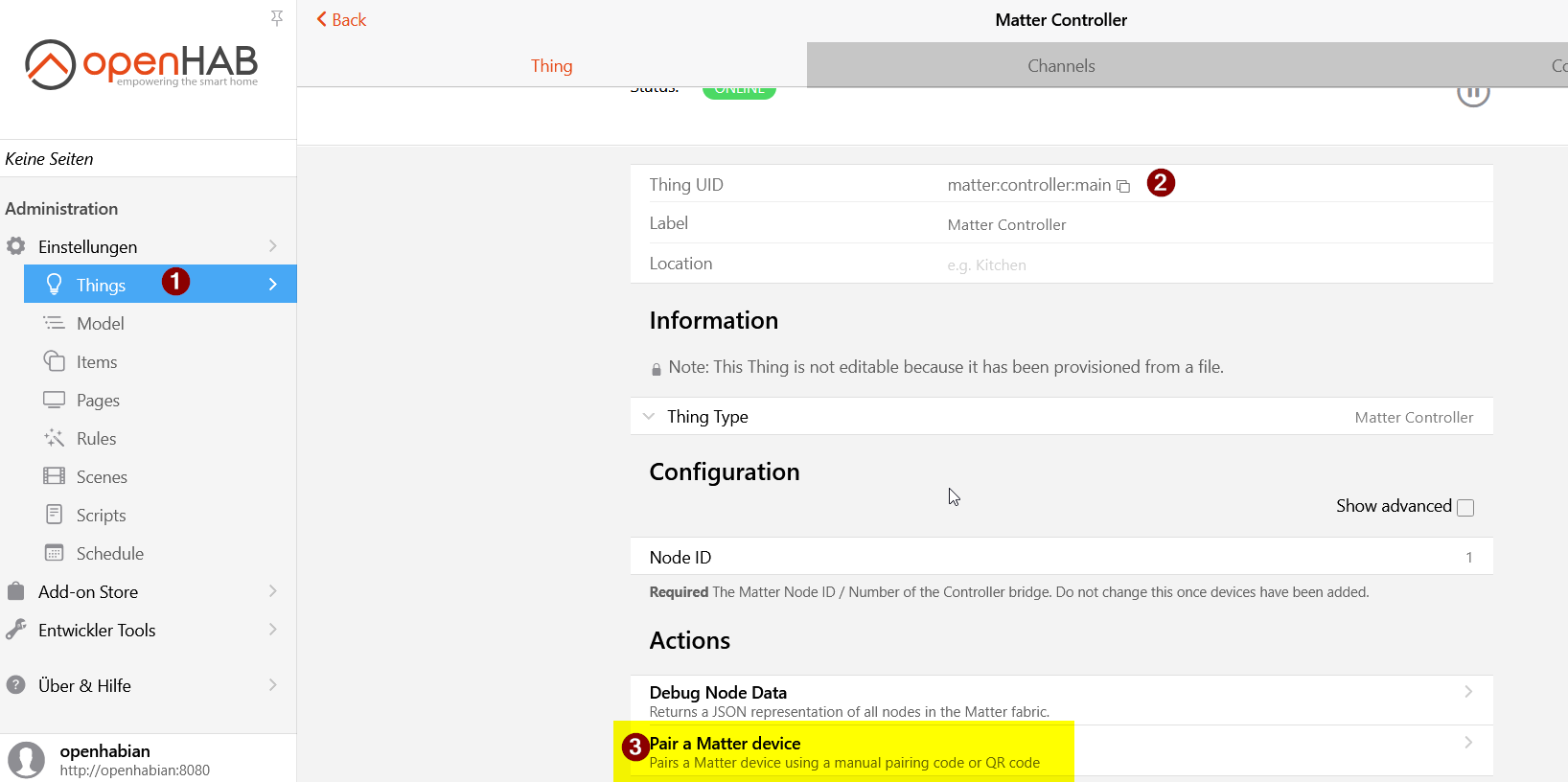Click the openhabian user avatar
The width and height of the screenshot is (1568, 782).
click(x=27, y=760)
